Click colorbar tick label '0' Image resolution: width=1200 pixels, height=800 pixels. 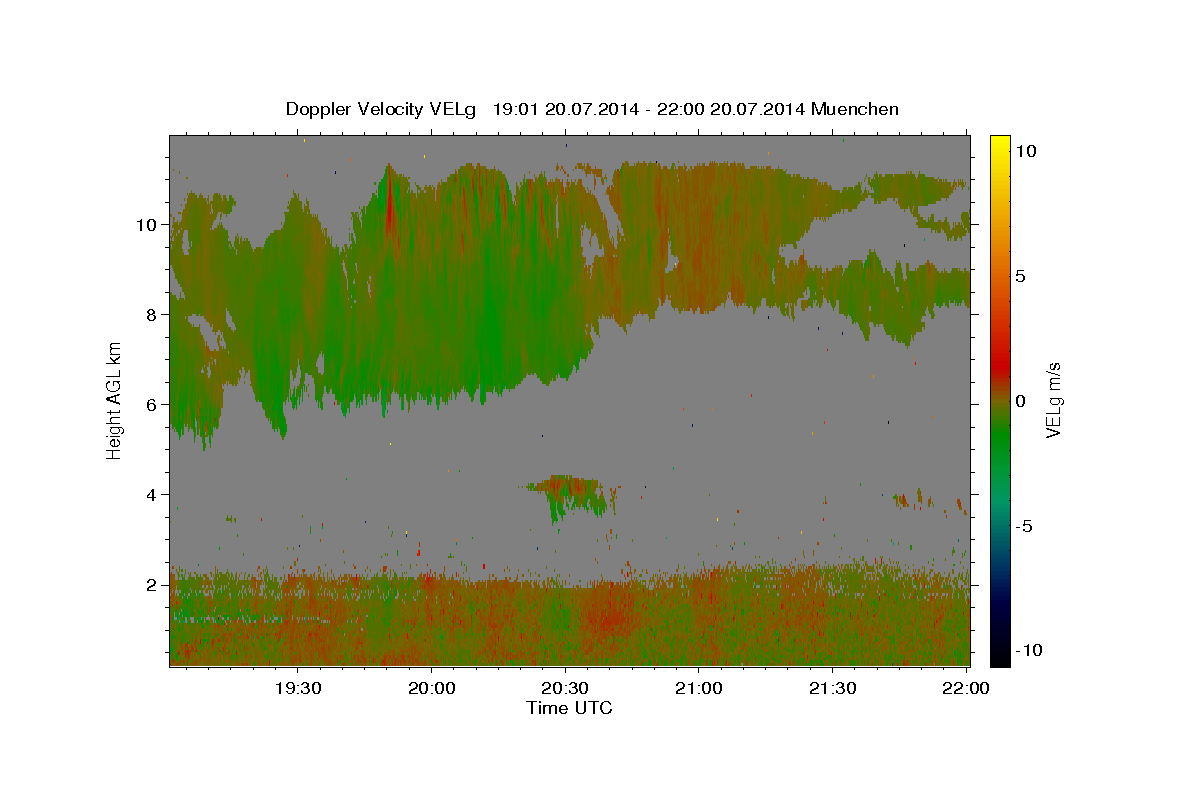point(1020,401)
